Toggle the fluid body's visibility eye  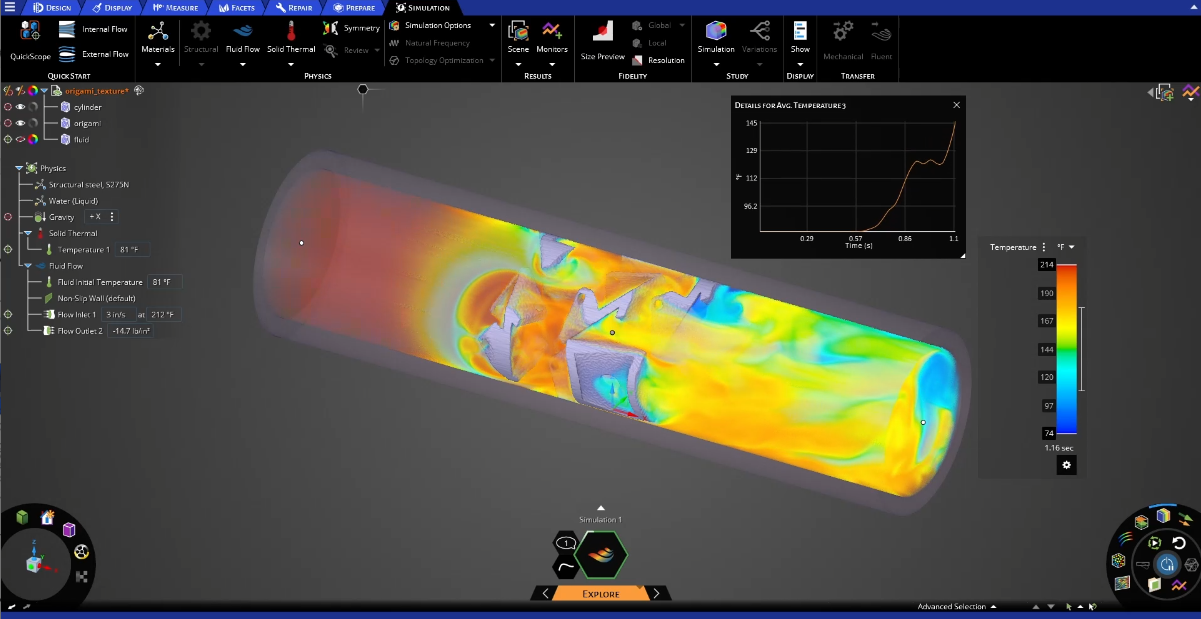(x=22, y=141)
